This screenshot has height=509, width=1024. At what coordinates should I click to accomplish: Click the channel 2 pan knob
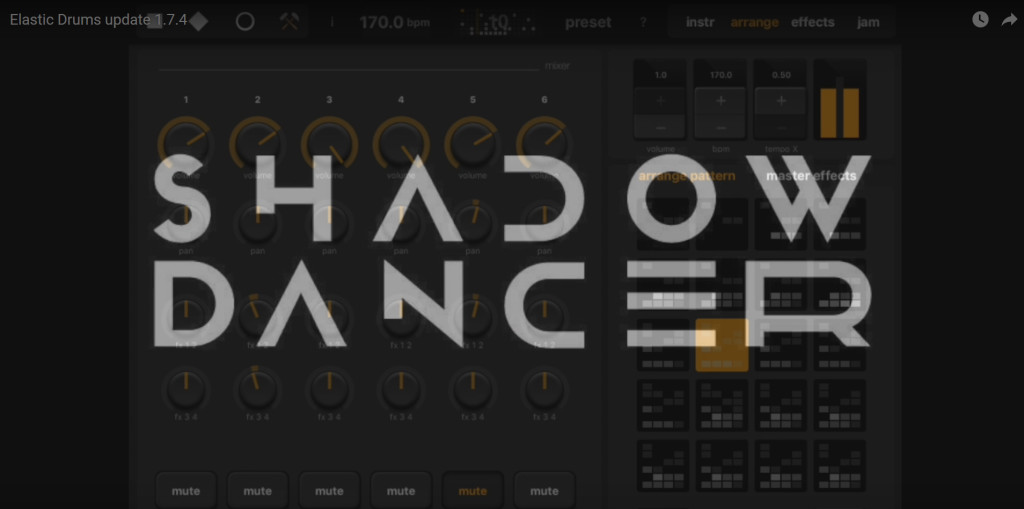tap(257, 222)
